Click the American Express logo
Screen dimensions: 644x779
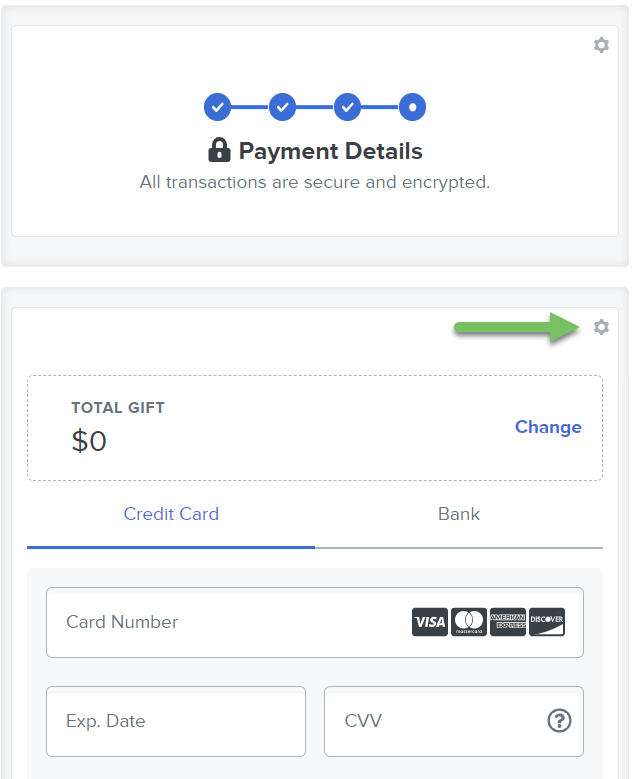[x=507, y=622]
